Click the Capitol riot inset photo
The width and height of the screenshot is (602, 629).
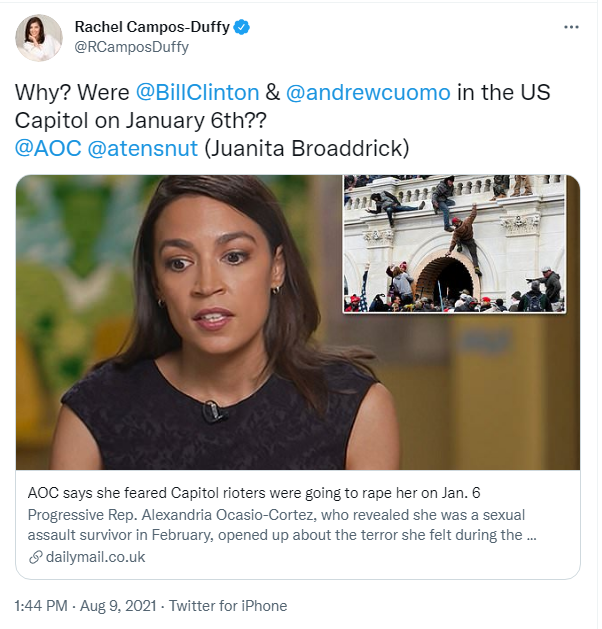pyautogui.click(x=454, y=244)
